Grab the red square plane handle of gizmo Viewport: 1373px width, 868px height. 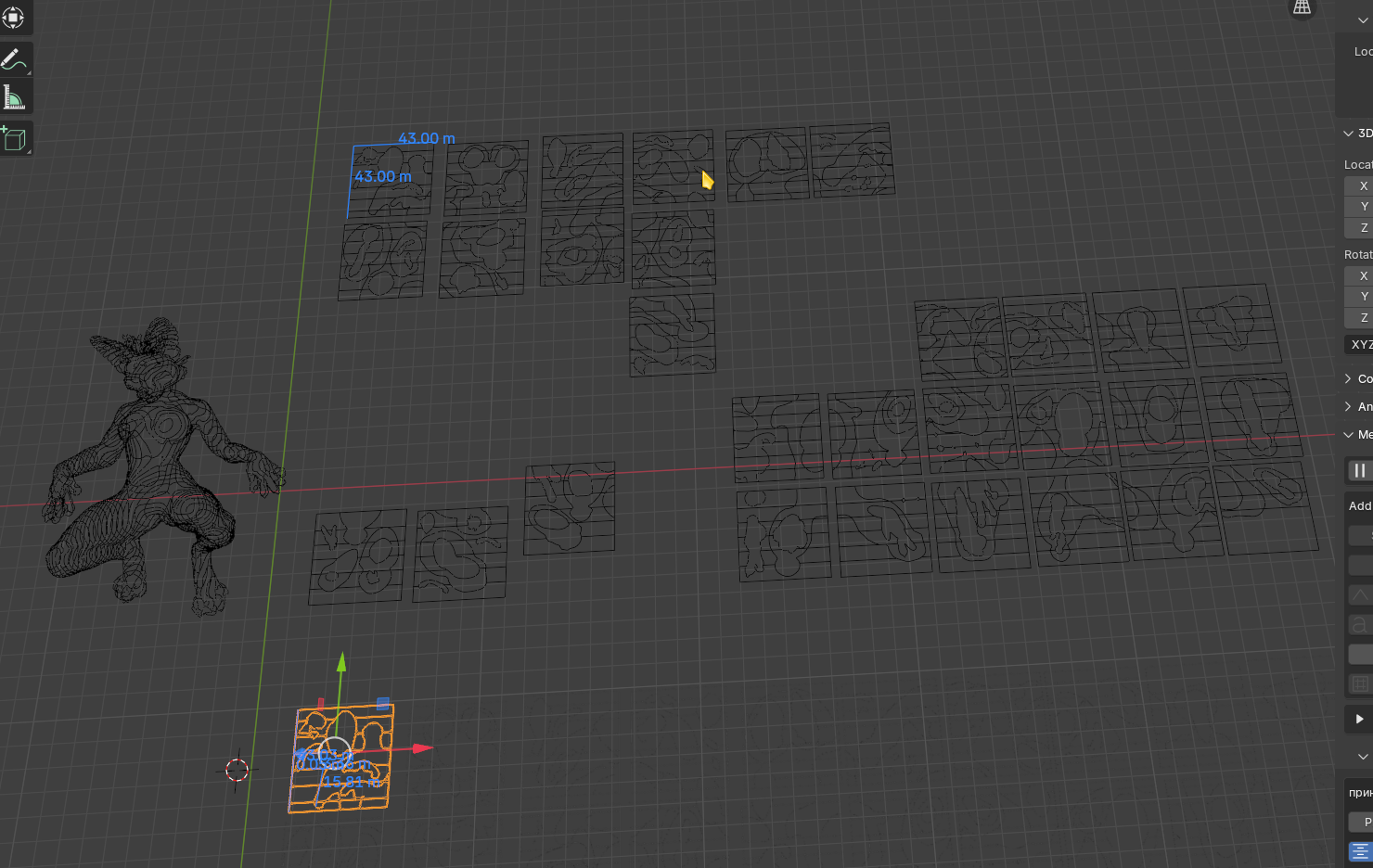click(321, 704)
